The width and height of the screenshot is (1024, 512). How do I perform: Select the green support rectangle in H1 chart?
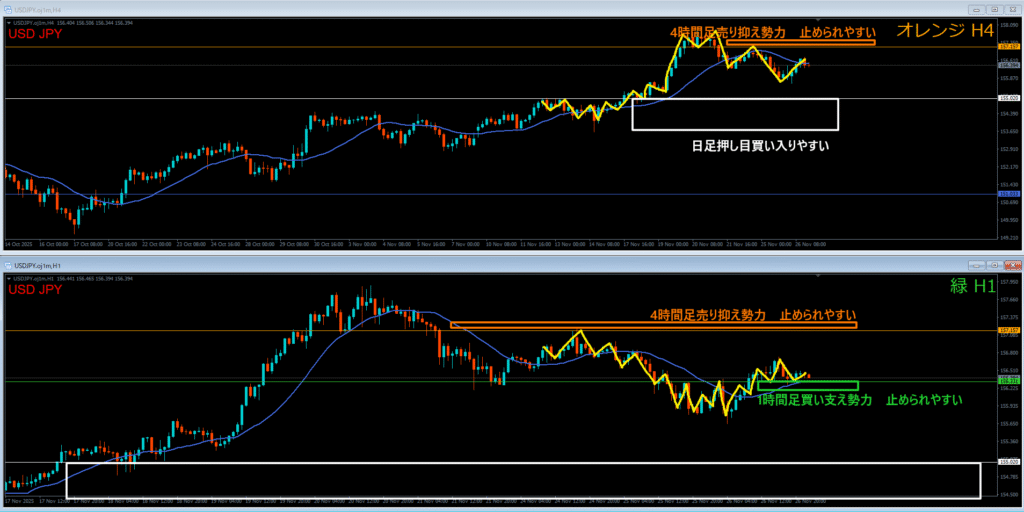(808, 385)
